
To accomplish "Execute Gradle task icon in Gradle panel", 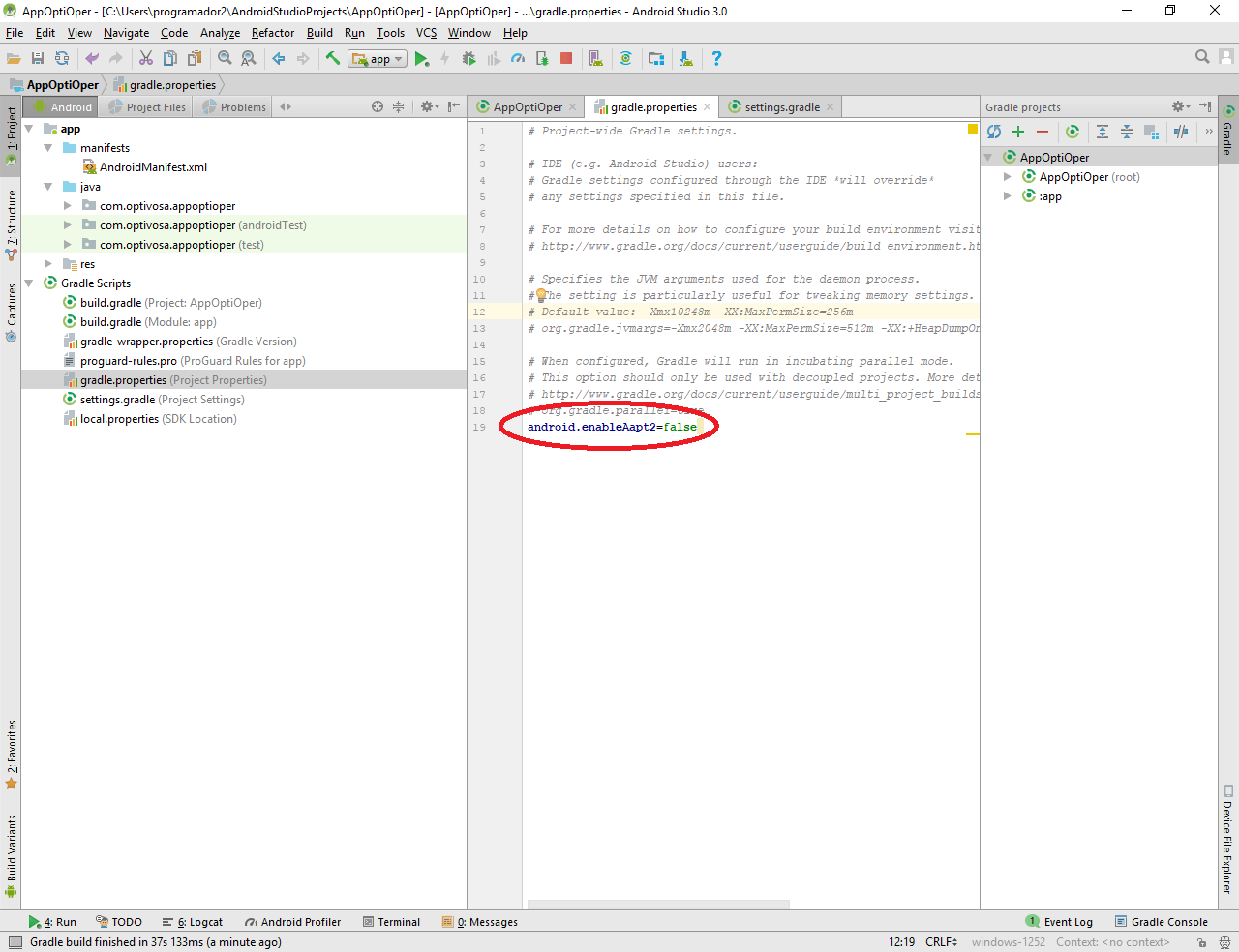I will [x=1073, y=132].
